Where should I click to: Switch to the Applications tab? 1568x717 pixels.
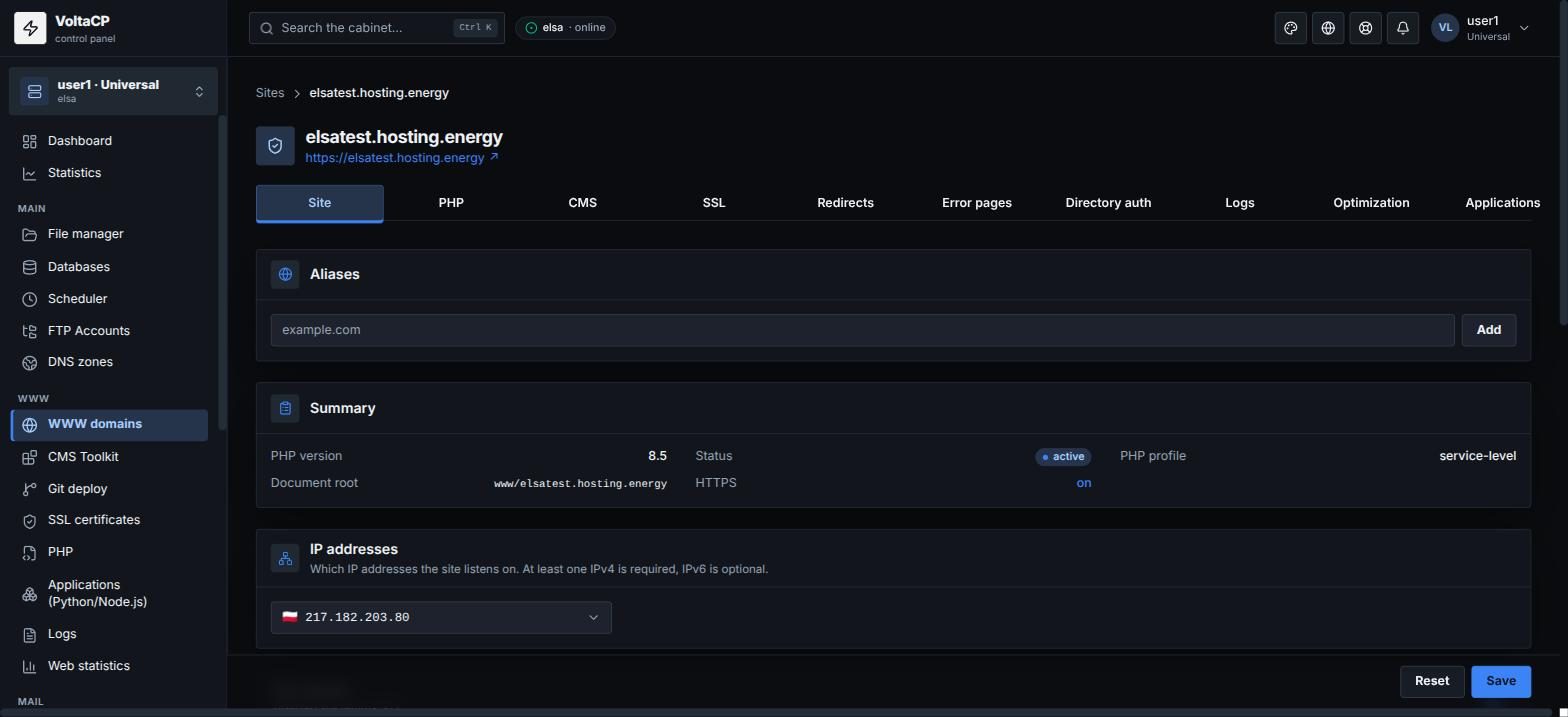[1502, 203]
